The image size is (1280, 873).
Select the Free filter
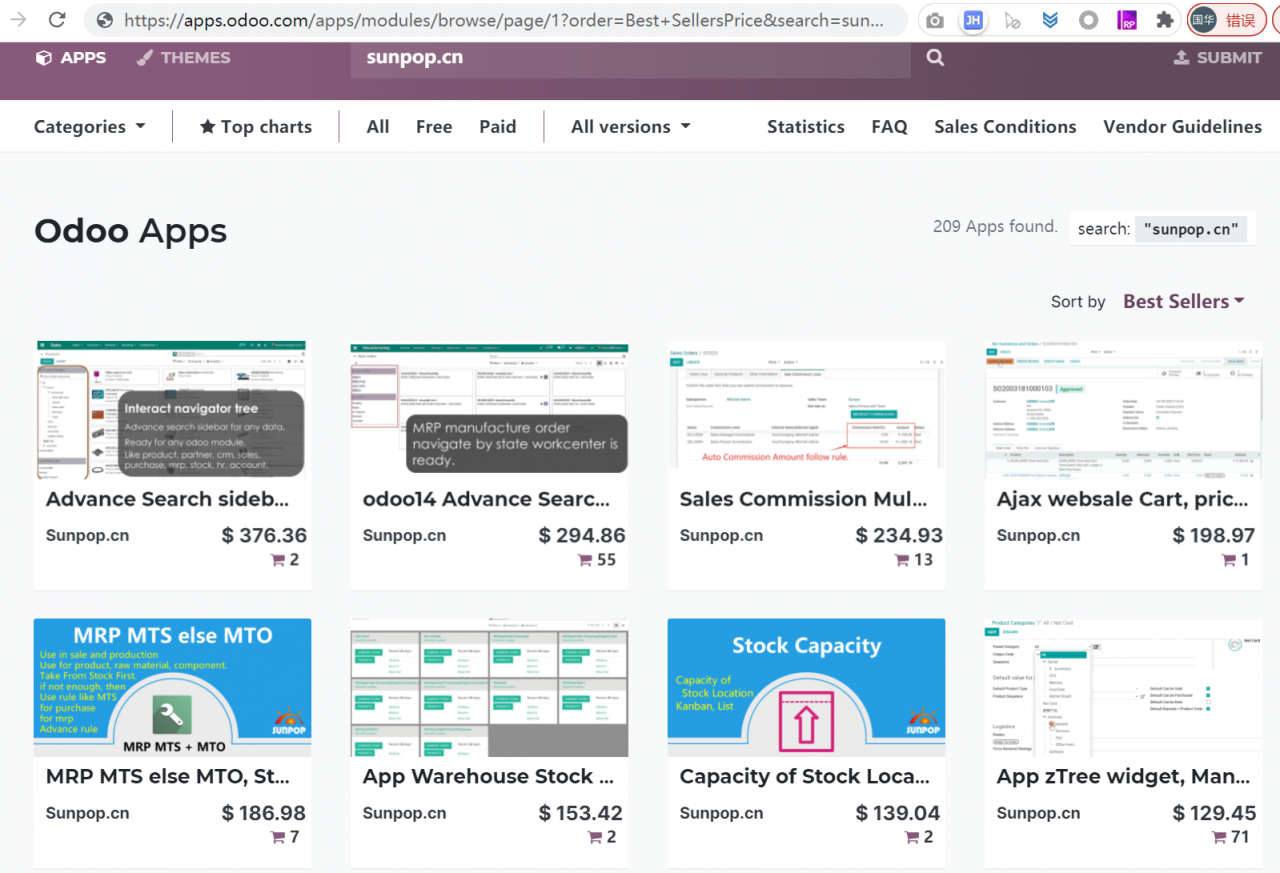(434, 127)
